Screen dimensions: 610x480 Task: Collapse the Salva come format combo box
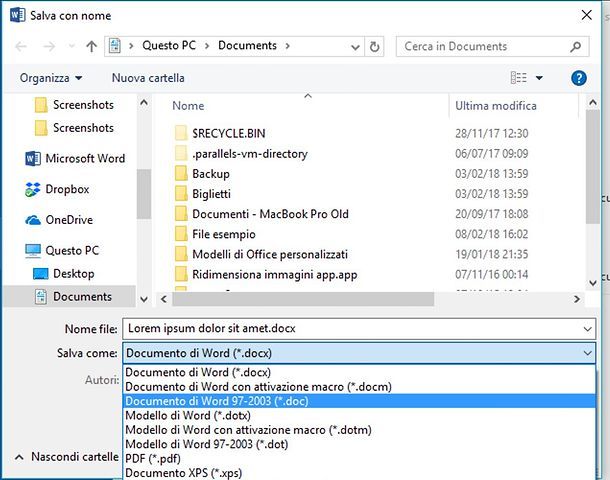[587, 353]
